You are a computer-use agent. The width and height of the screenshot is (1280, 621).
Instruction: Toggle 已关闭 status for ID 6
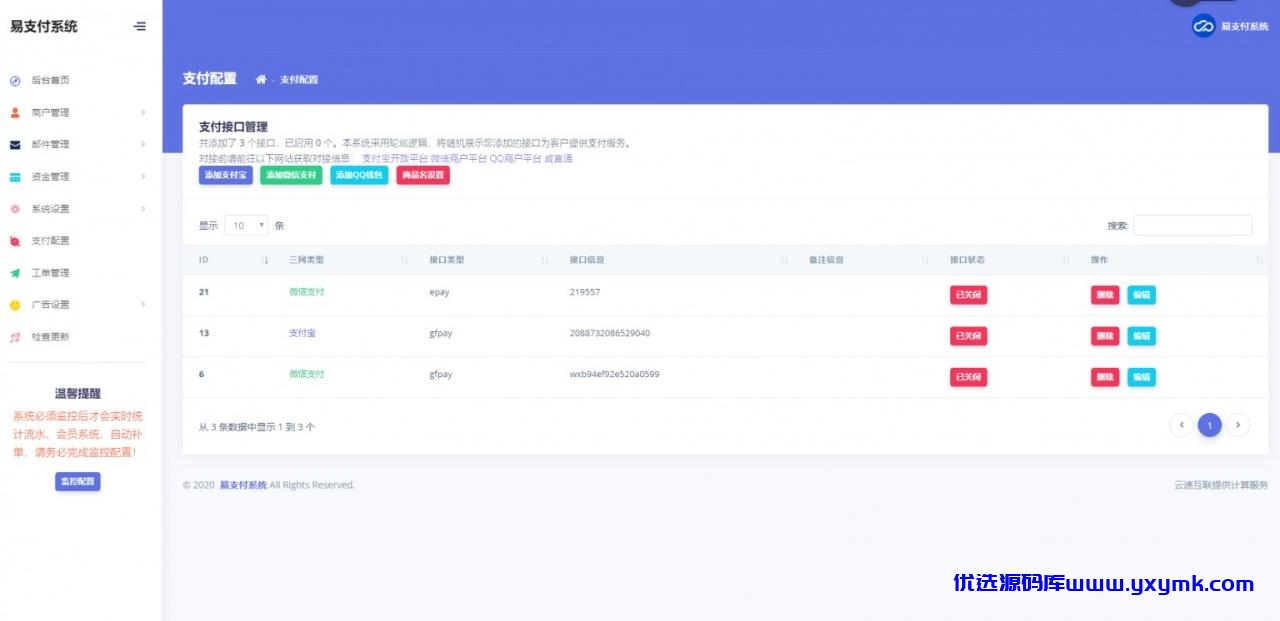pyautogui.click(x=968, y=377)
